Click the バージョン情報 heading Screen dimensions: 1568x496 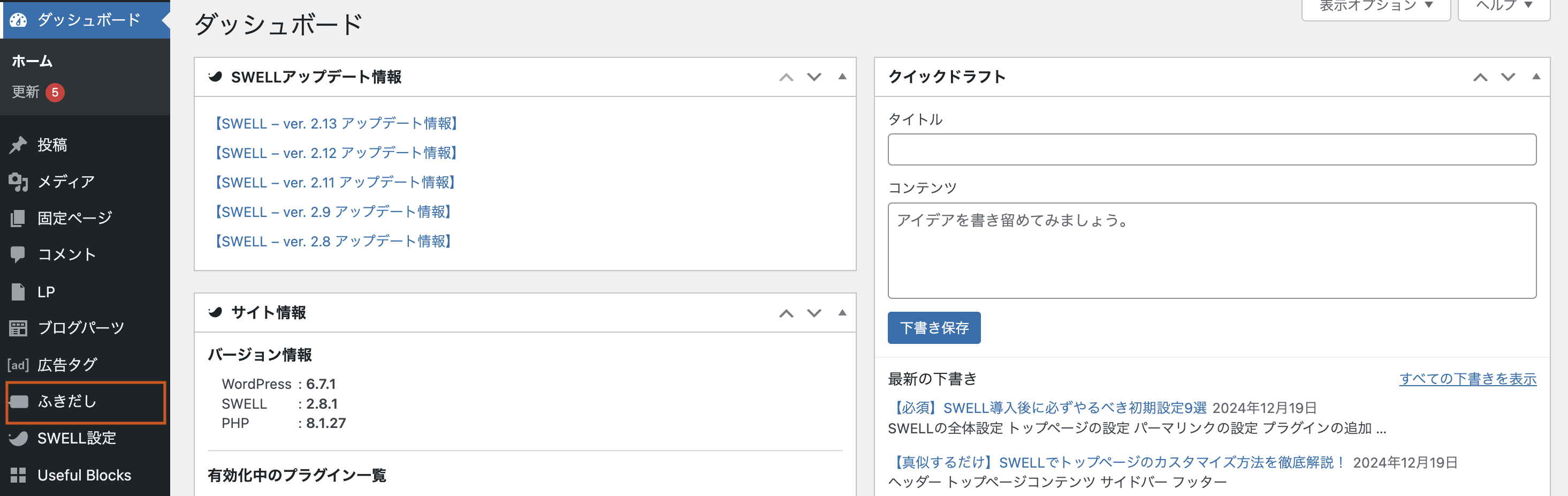(x=260, y=355)
